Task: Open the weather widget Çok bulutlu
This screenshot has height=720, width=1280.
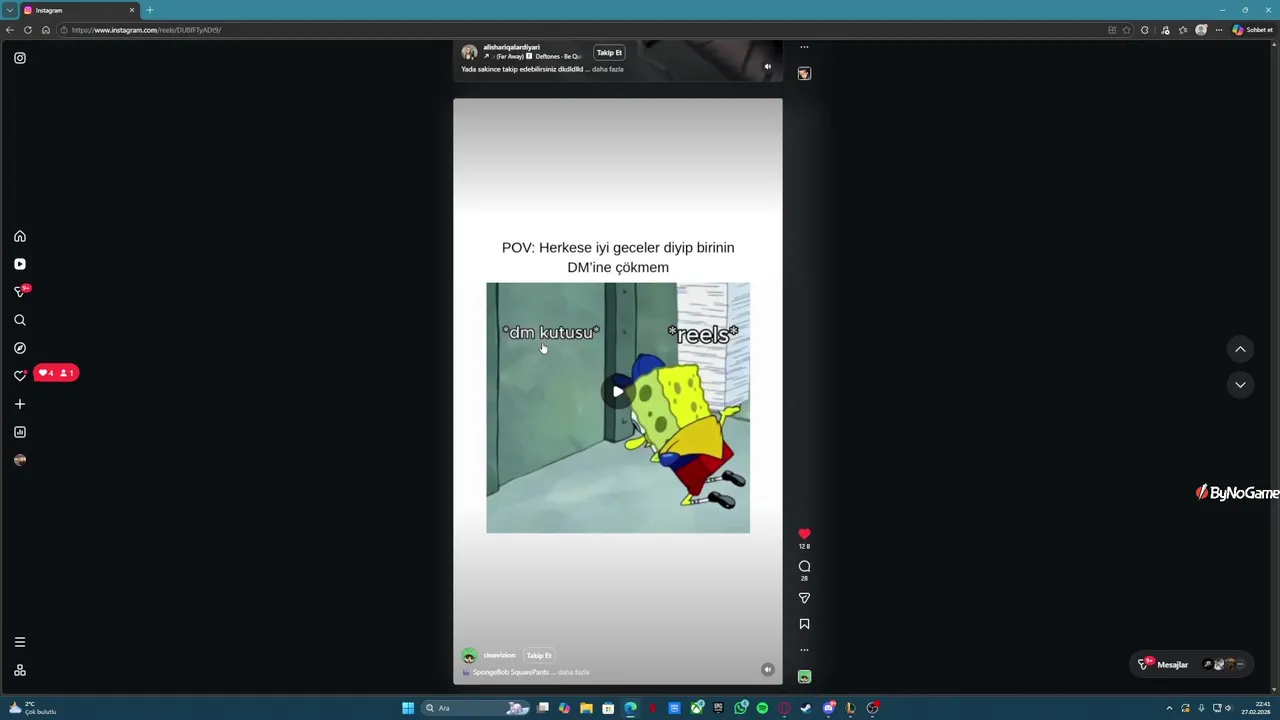Action: (x=32, y=708)
